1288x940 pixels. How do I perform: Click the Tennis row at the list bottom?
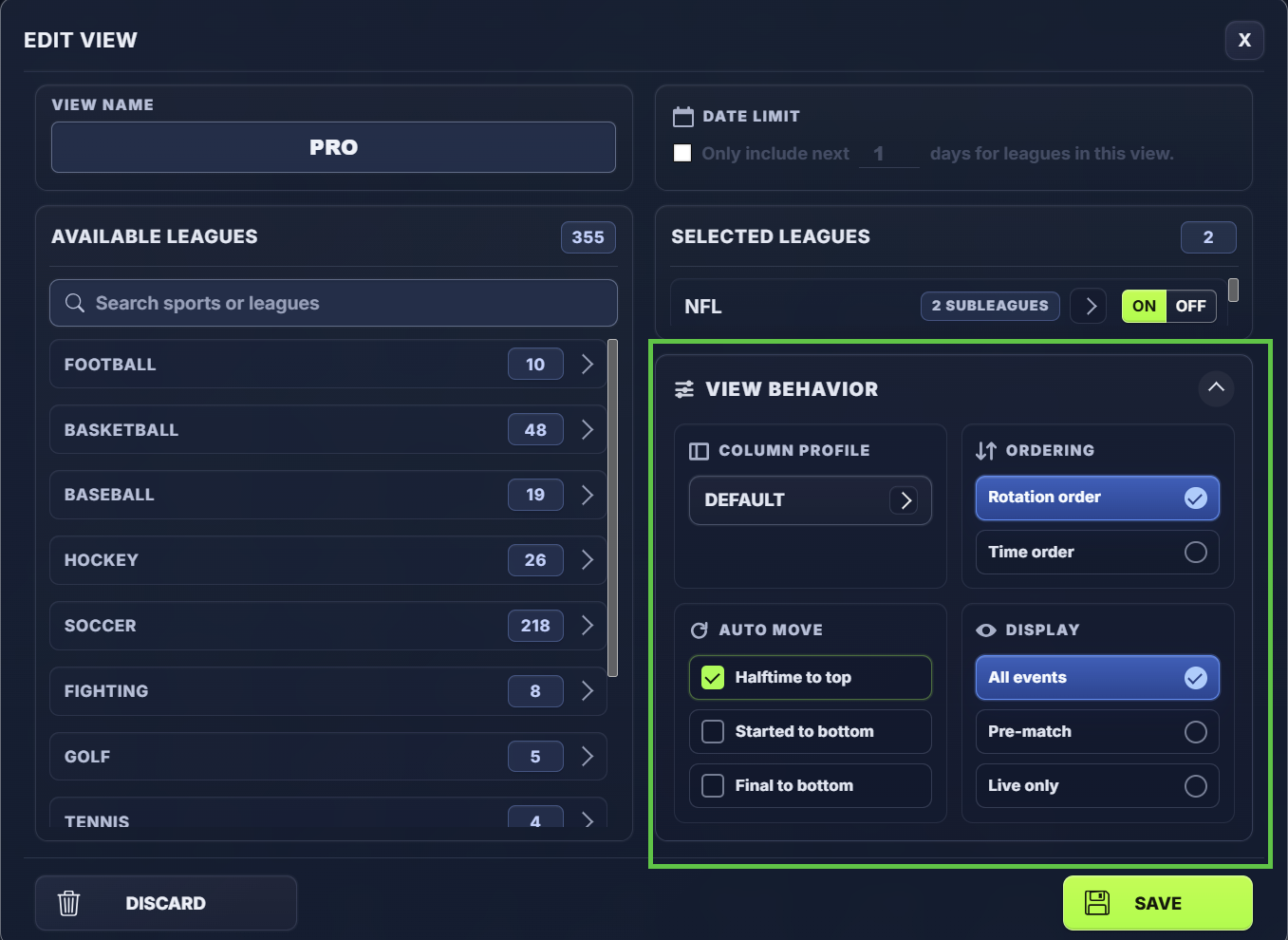327,813
